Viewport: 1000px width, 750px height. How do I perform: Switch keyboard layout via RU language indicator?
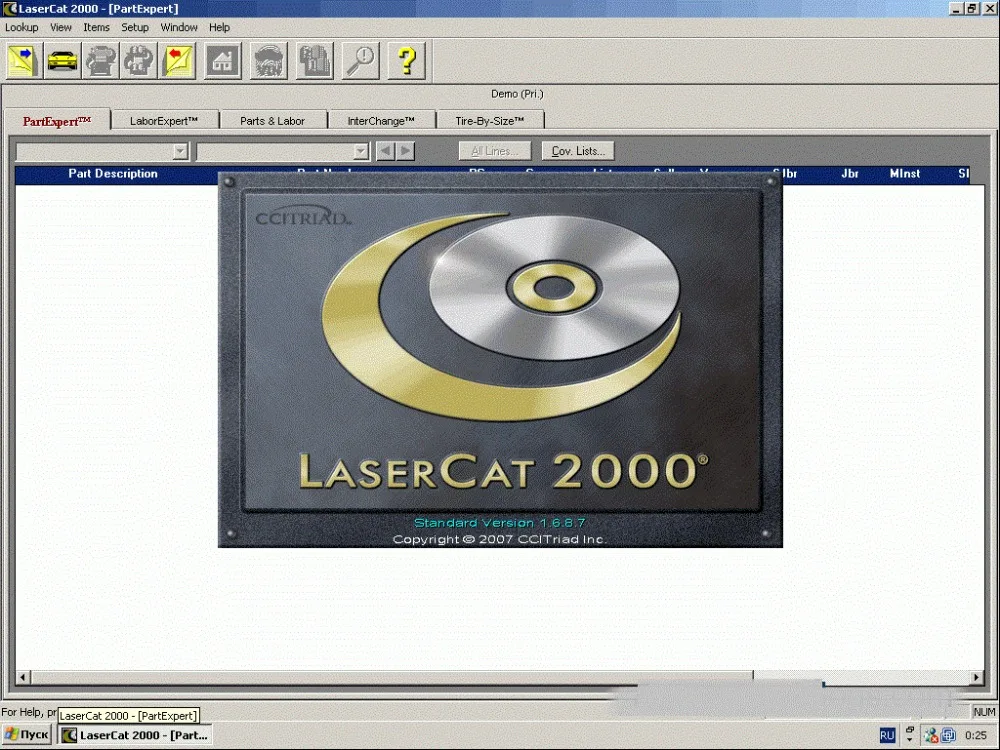[886, 734]
